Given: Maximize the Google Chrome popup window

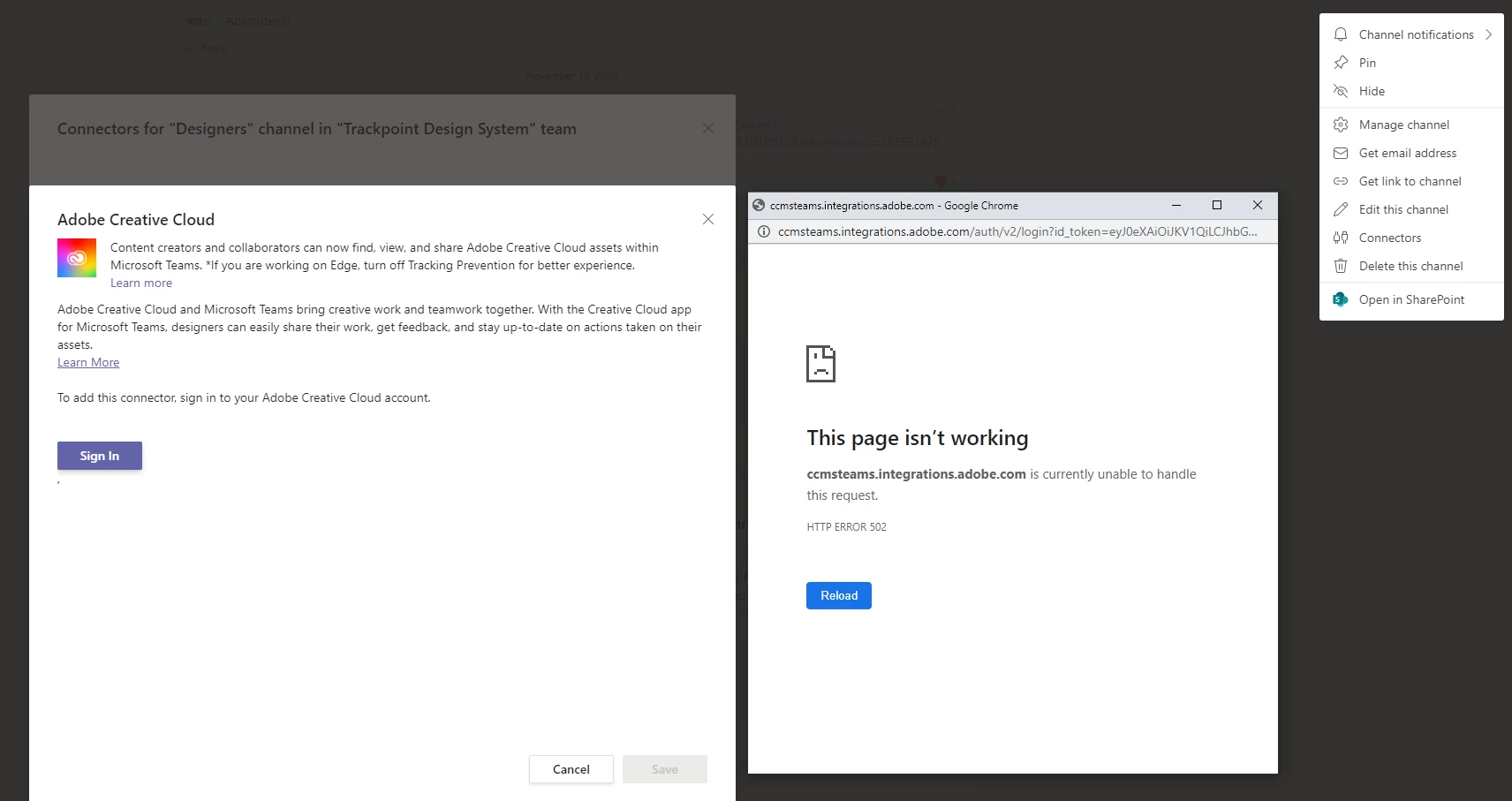Looking at the screenshot, I should pyautogui.click(x=1217, y=205).
